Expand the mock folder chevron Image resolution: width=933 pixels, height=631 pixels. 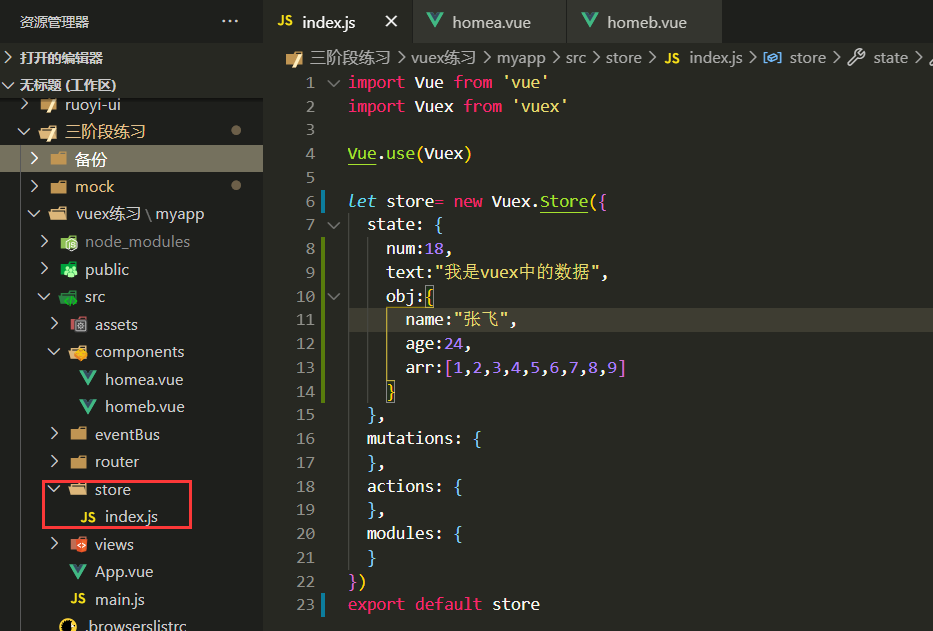[35, 186]
